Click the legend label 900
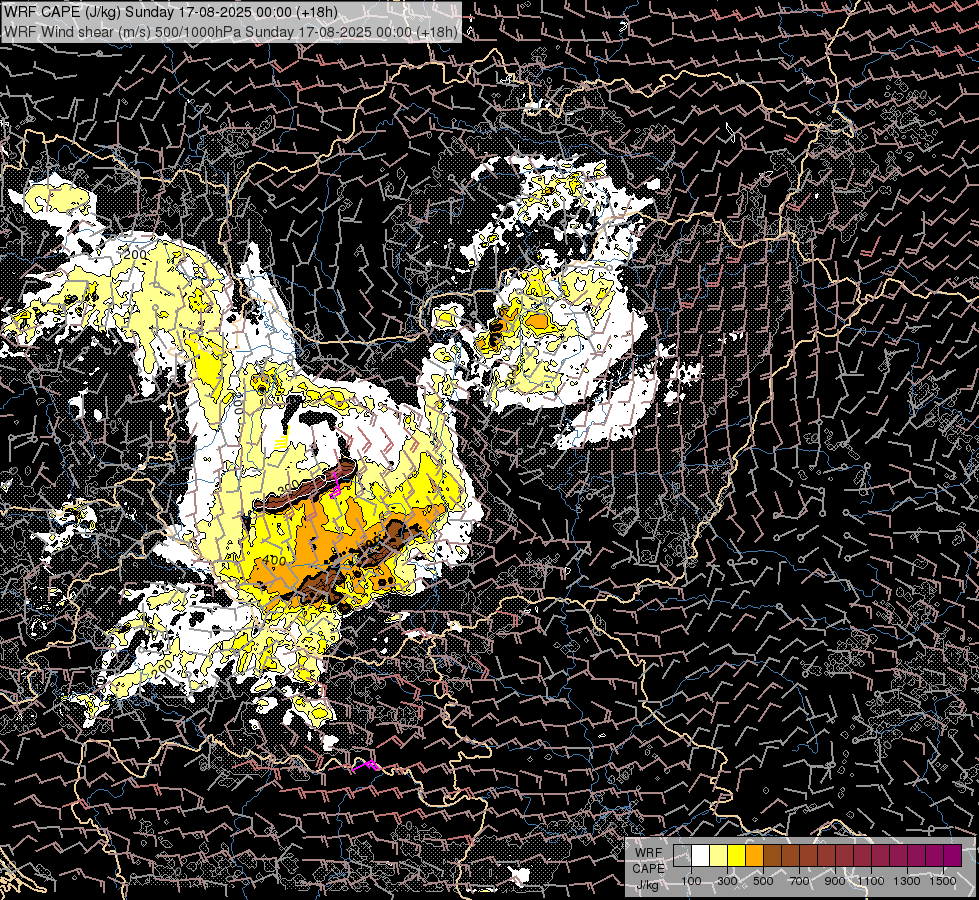 [835, 881]
